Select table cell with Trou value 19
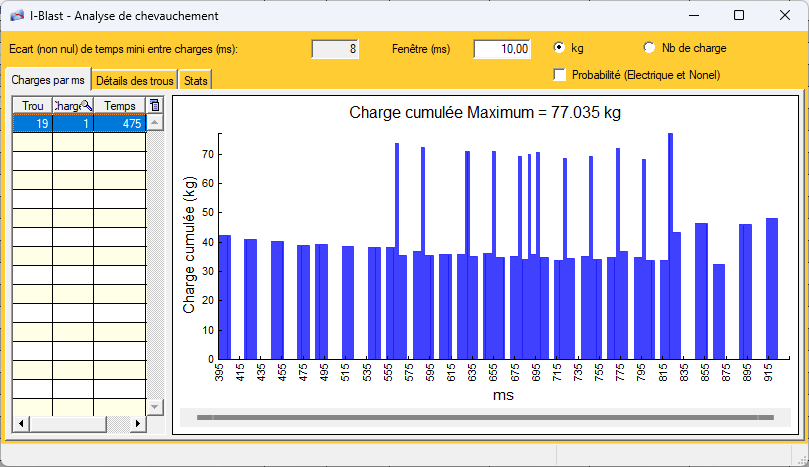 (33, 123)
